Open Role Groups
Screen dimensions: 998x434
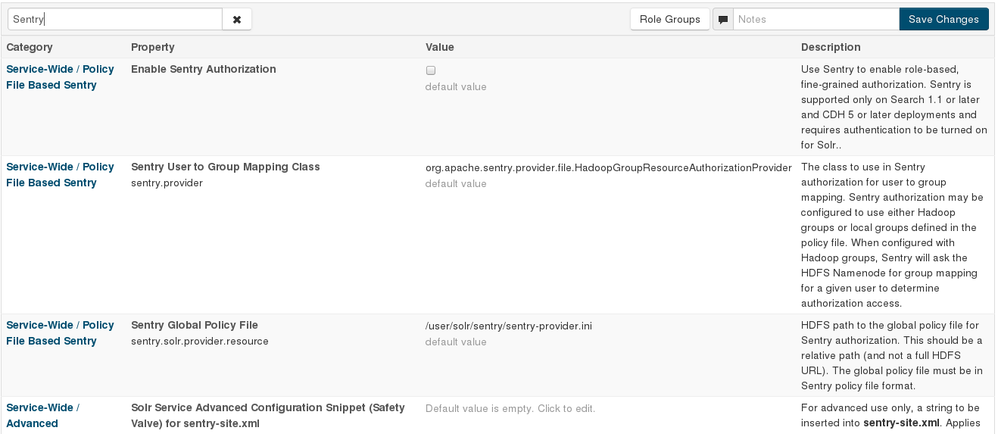[670, 19]
